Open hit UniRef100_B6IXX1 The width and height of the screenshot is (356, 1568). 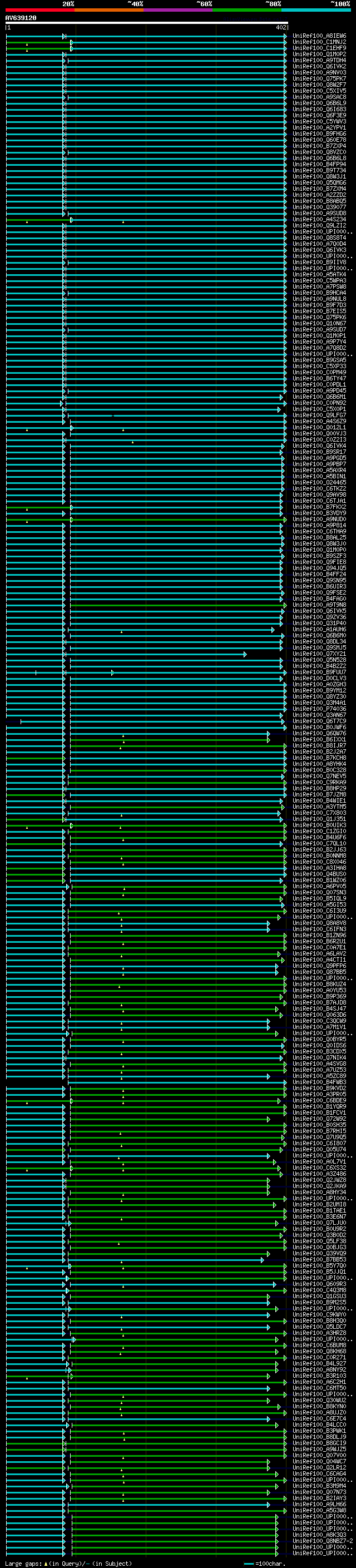click(x=319, y=740)
